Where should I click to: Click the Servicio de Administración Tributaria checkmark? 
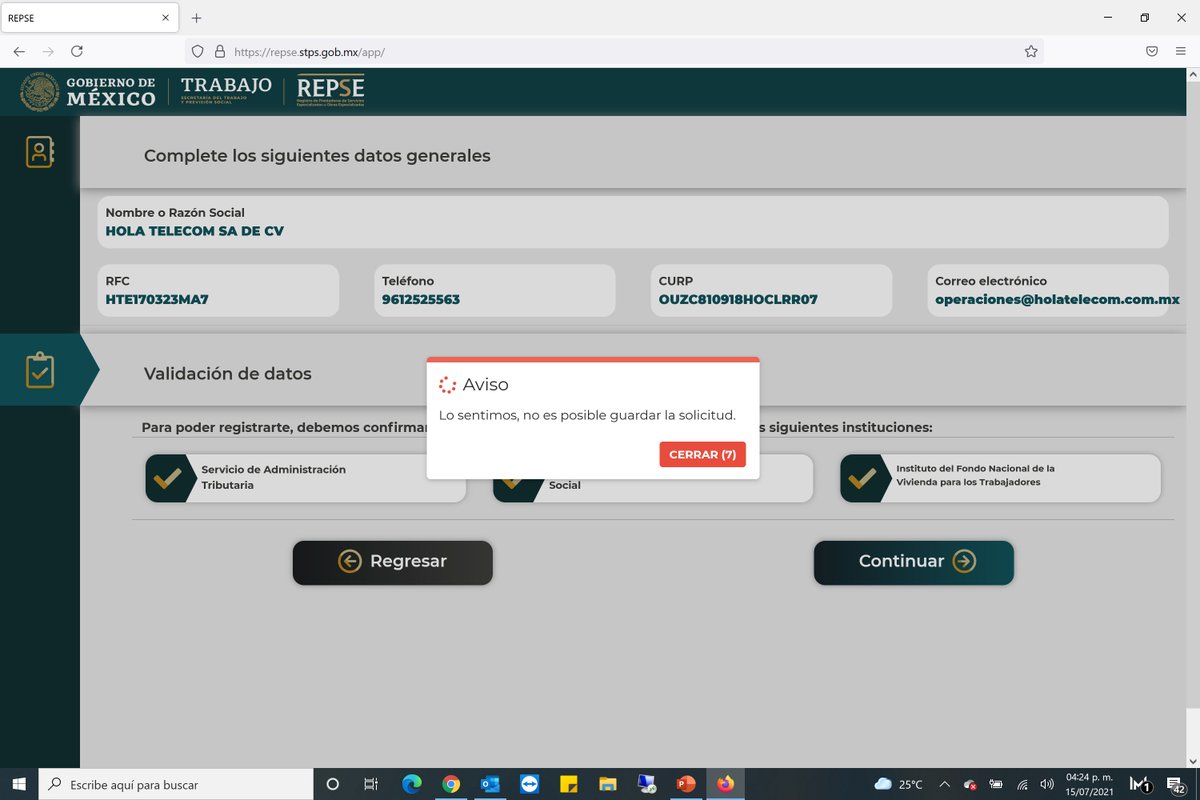click(167, 478)
